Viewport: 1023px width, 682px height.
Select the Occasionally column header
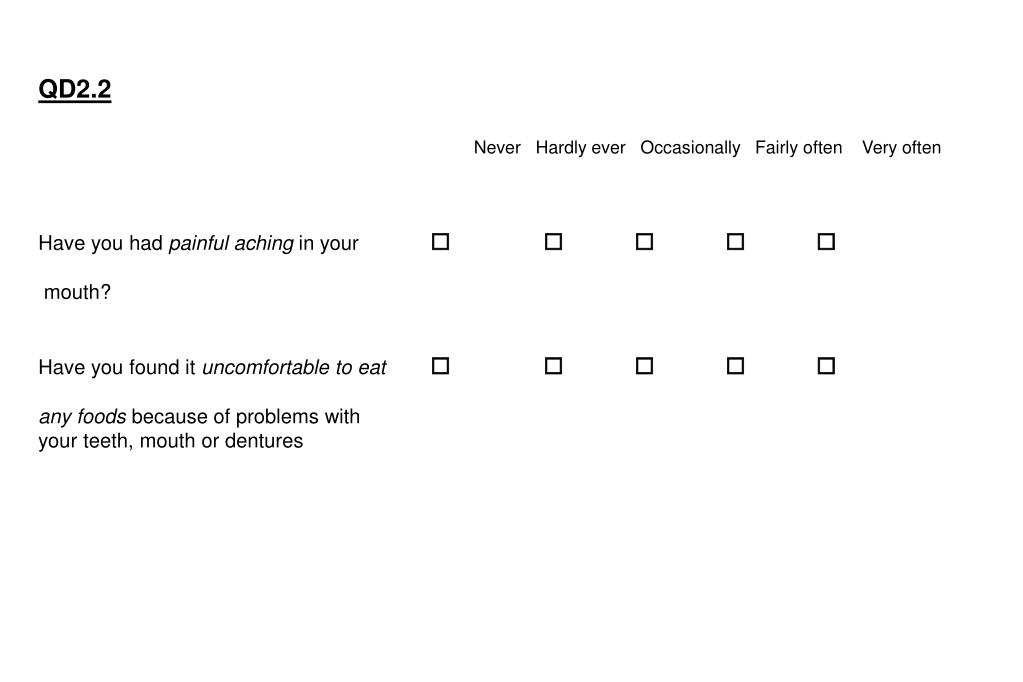[x=690, y=148]
